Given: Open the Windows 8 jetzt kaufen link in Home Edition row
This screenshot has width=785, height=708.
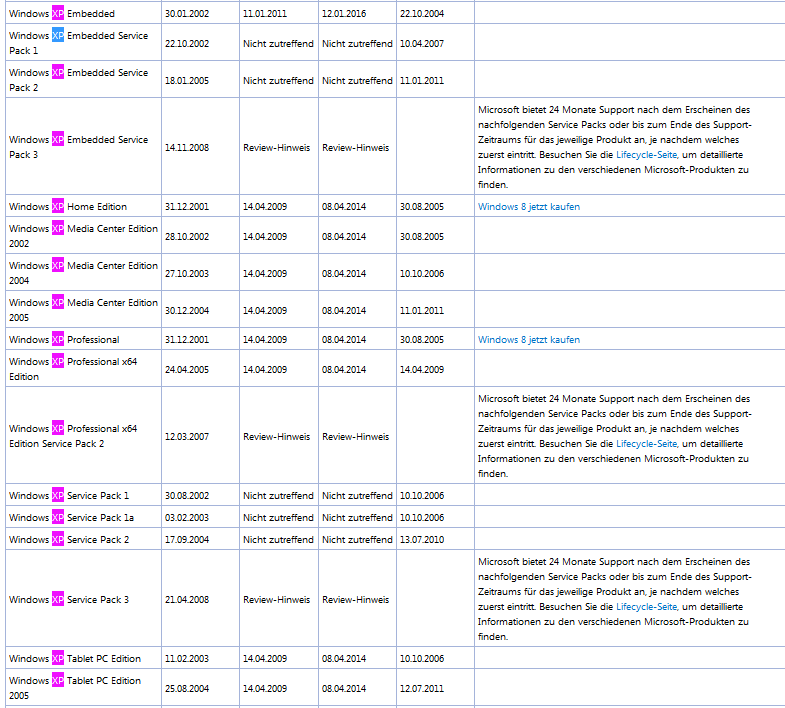Looking at the screenshot, I should [529, 207].
